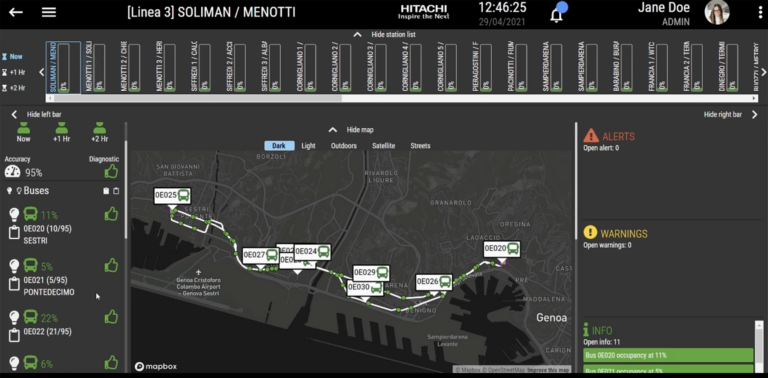The height and width of the screenshot is (378, 768).
Task: Hide the right bar
Action: click(x=731, y=115)
